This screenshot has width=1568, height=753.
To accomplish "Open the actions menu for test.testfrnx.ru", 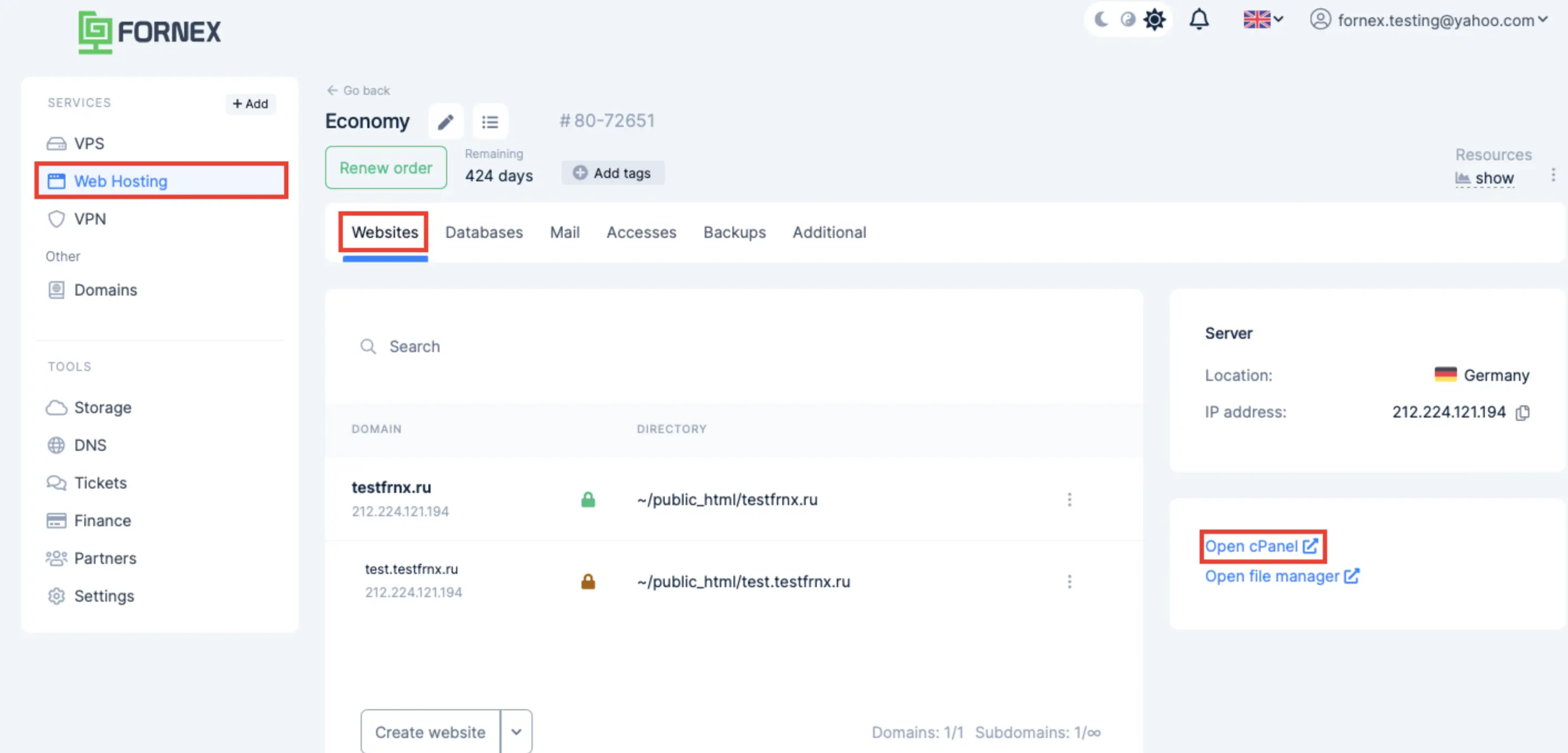I will point(1070,582).
